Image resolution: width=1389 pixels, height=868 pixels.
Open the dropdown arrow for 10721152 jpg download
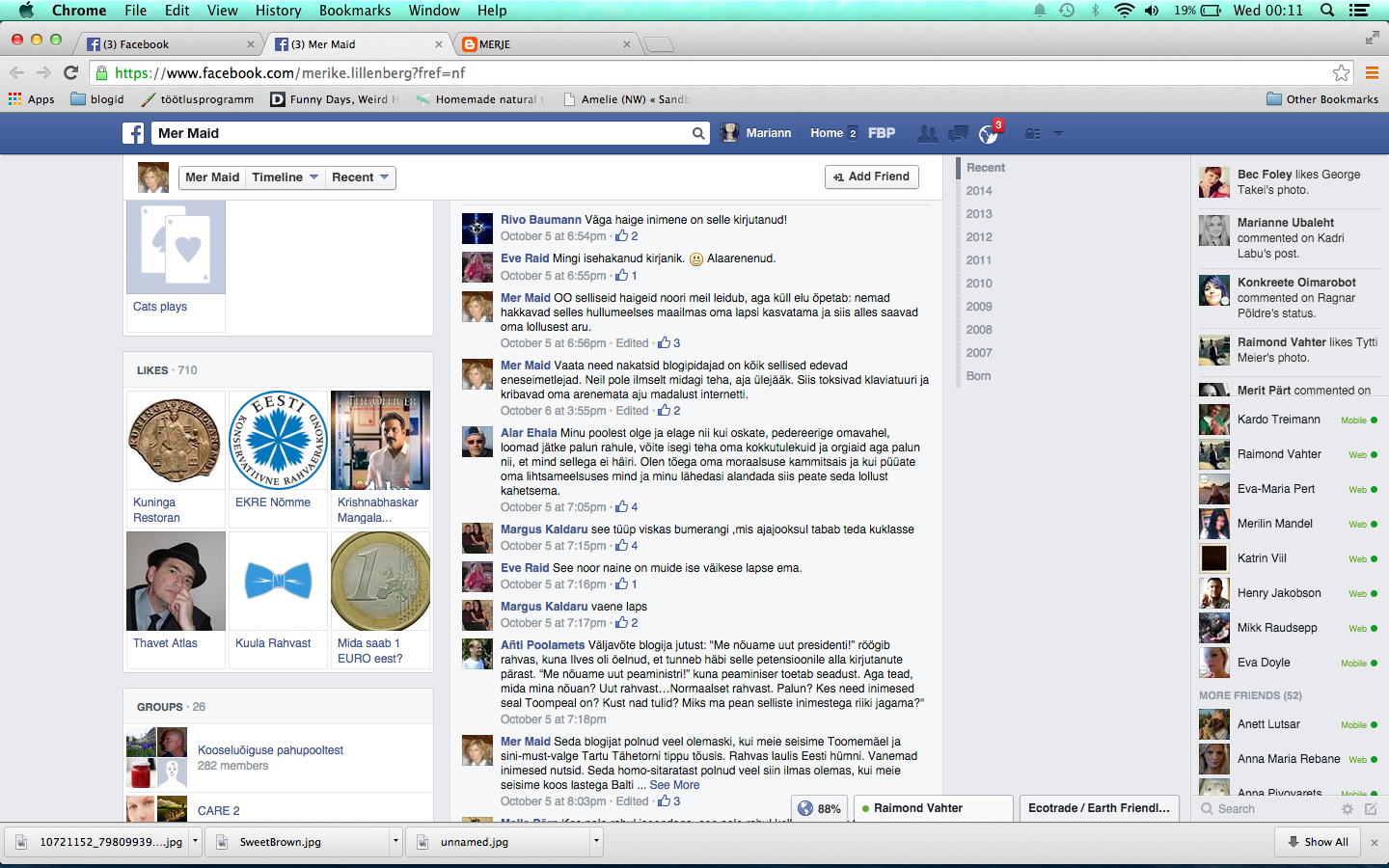[195, 841]
